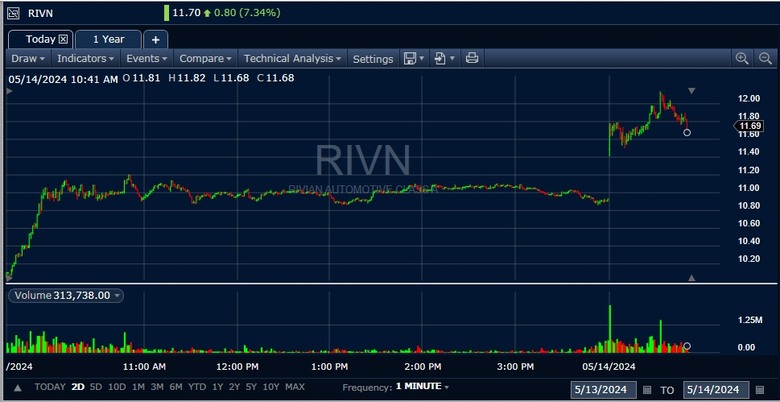Screen dimensions: 780x402
Task: Click the 1.25M volume axis label
Action: [750, 320]
